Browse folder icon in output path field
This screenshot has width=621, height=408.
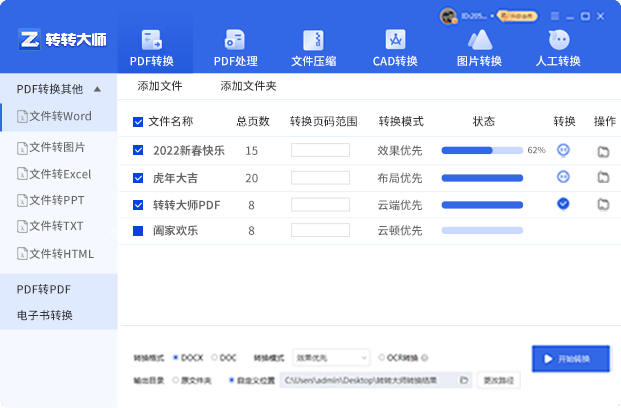coord(464,381)
